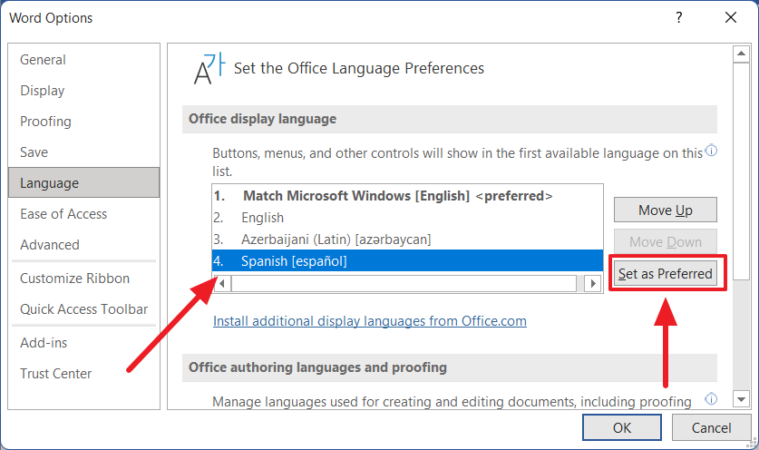The image size is (759, 450).
Task: Open Customize Ribbon settings
Action: [84, 278]
